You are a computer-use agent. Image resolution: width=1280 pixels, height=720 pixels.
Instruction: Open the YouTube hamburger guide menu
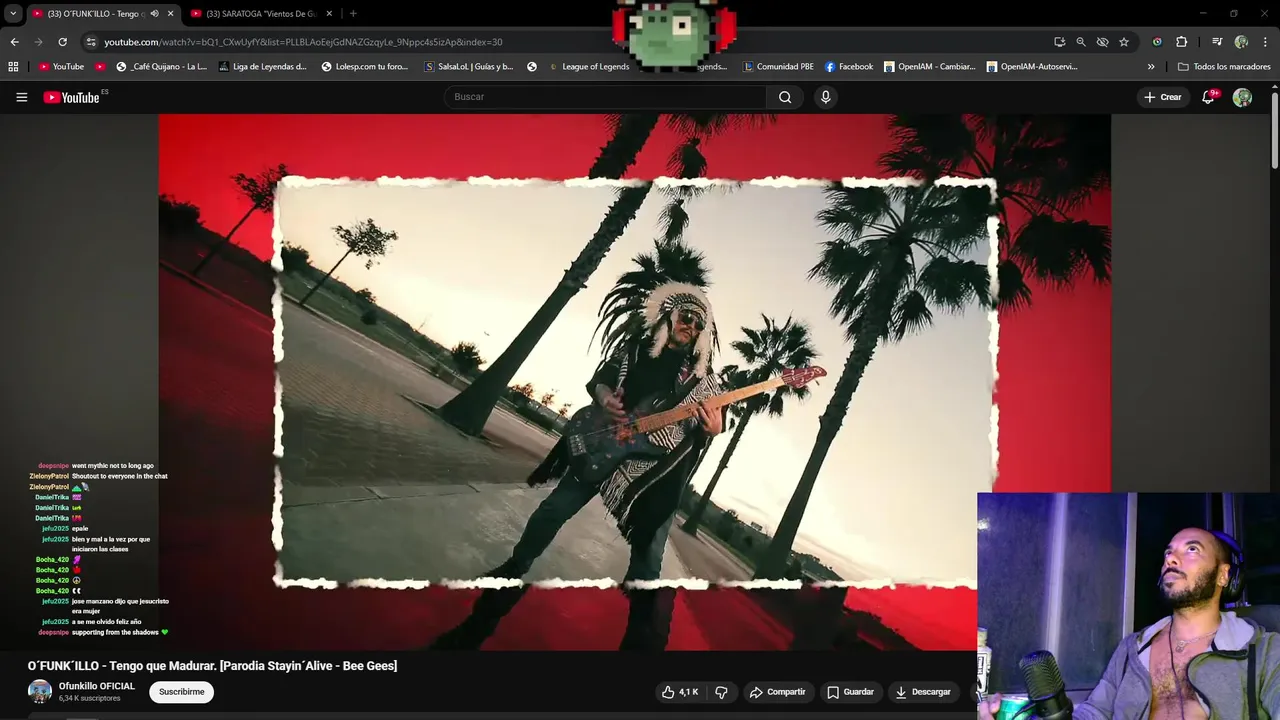click(x=21, y=97)
